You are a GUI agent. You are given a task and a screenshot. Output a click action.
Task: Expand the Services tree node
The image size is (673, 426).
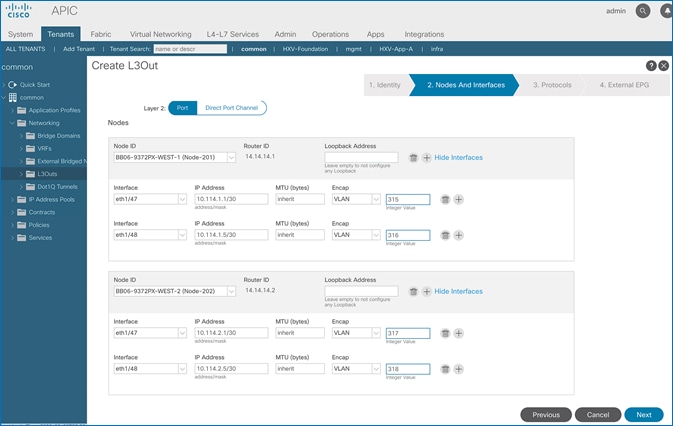(12, 238)
